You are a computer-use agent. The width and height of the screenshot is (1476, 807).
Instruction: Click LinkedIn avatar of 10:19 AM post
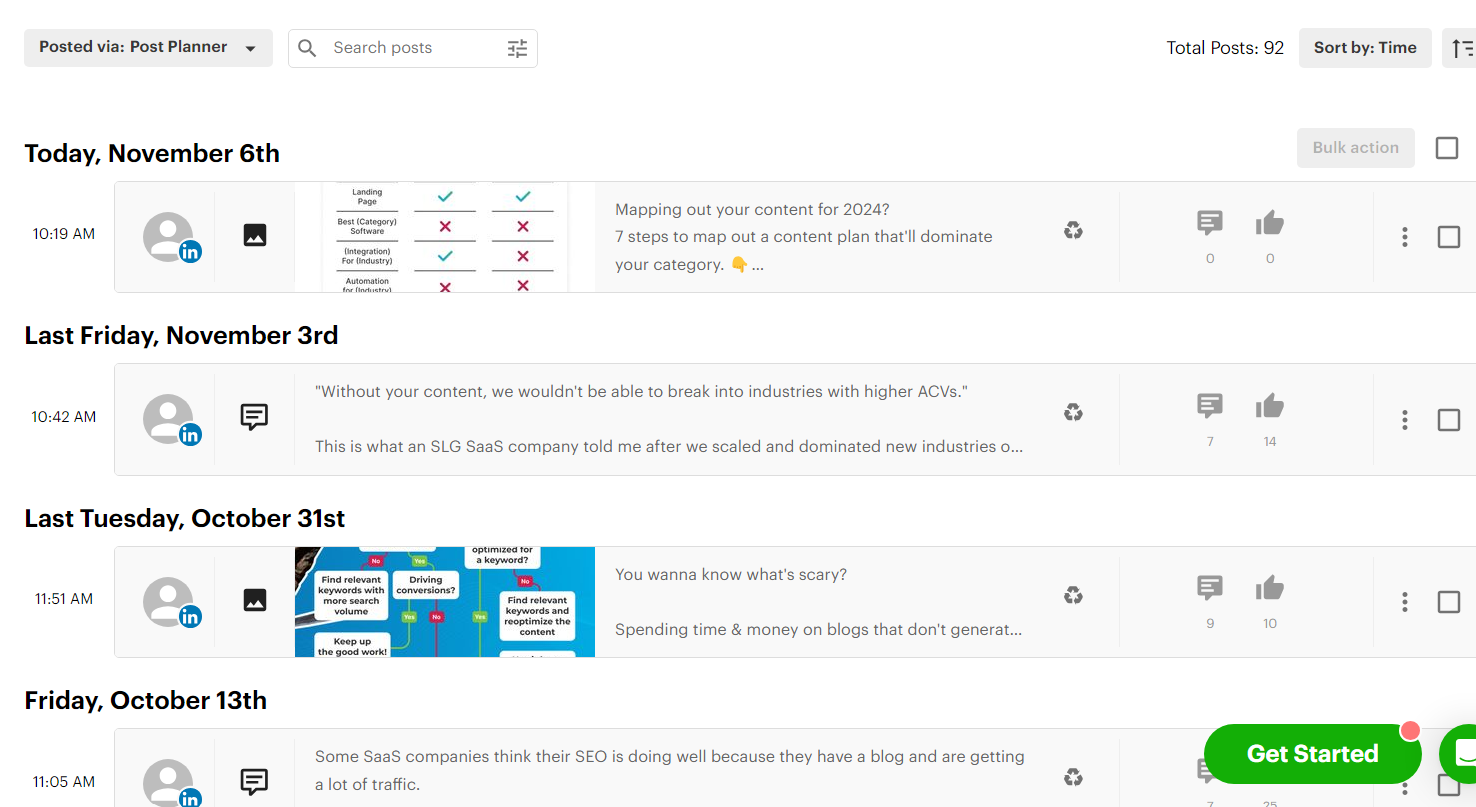171,237
